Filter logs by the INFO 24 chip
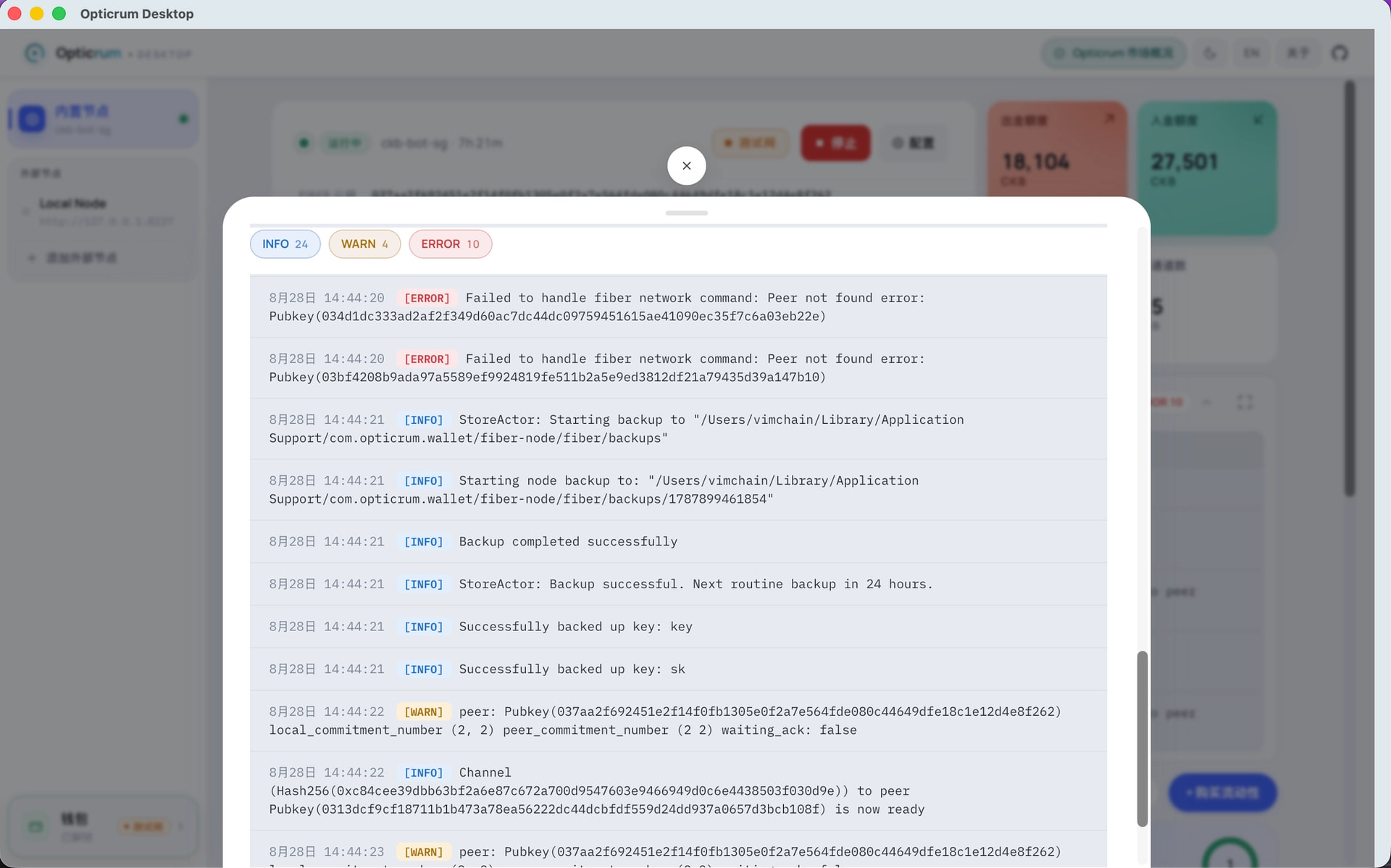Screen dimensions: 1391x868 coord(285,244)
